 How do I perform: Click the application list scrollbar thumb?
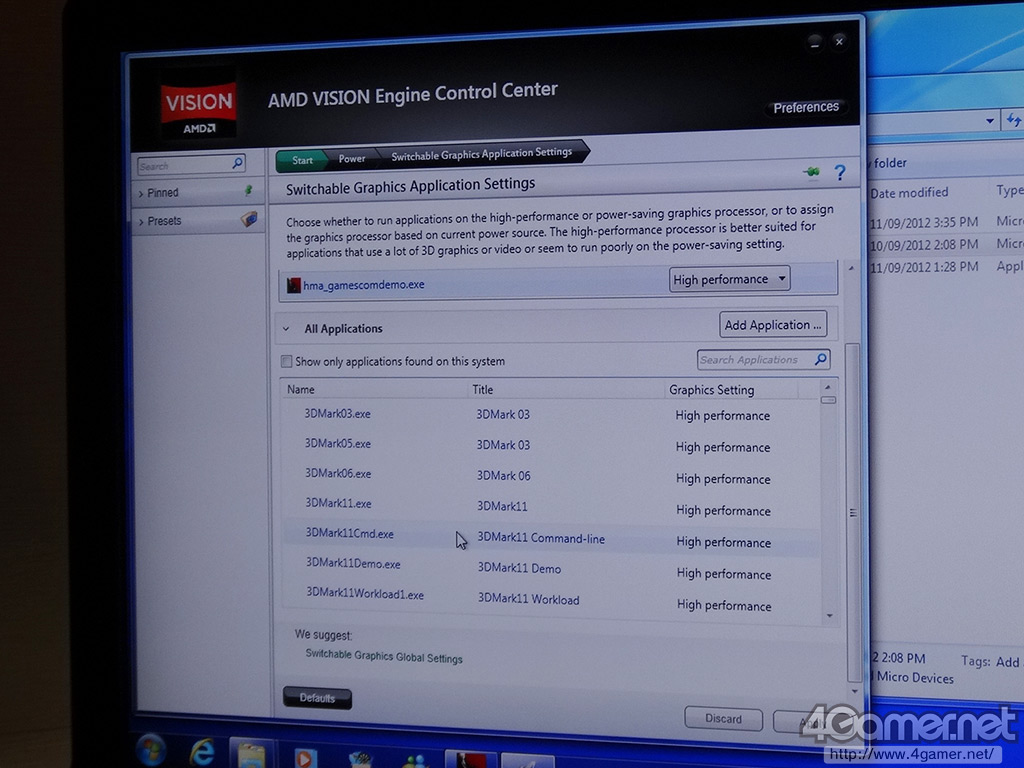828,400
